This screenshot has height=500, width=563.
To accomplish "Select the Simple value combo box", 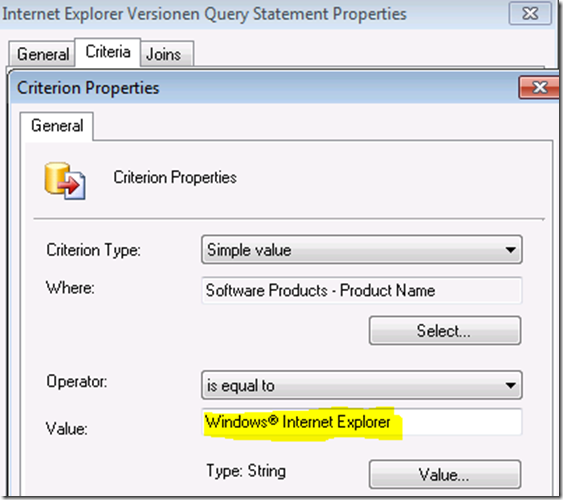I will tap(362, 249).
